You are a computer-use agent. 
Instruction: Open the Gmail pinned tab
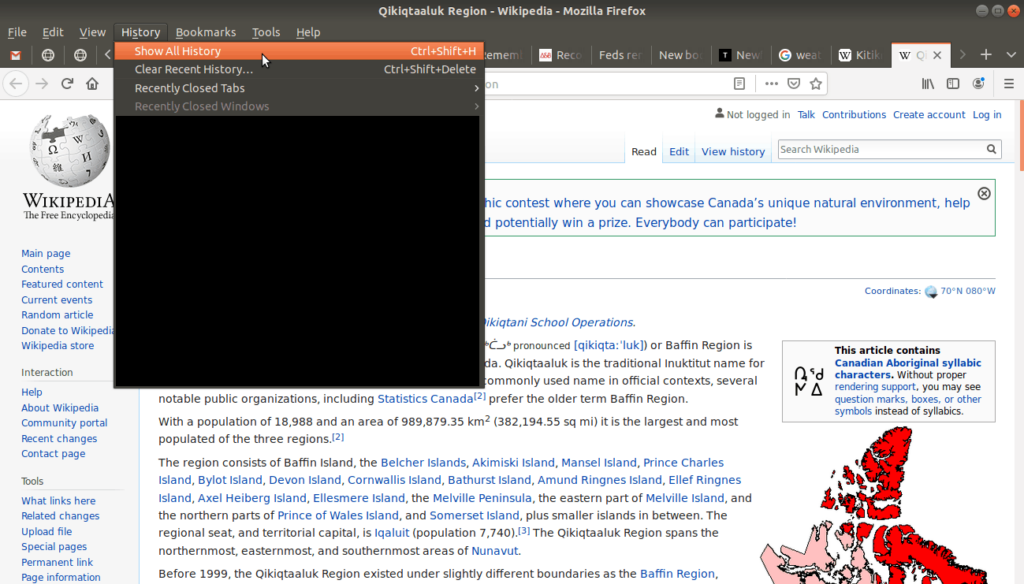coord(16,56)
